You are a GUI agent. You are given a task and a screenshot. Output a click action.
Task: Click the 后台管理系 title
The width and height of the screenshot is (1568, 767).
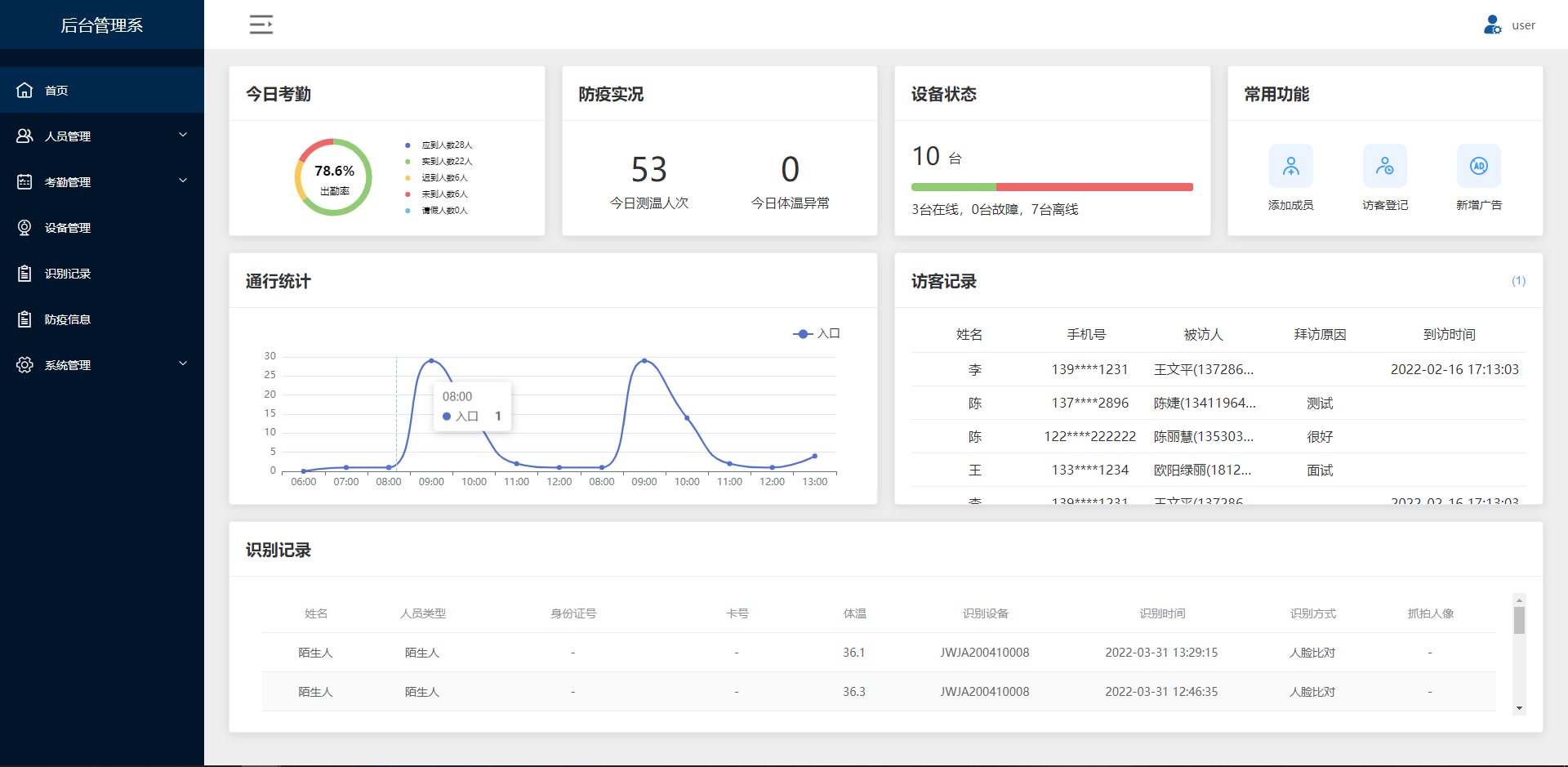pos(102,25)
